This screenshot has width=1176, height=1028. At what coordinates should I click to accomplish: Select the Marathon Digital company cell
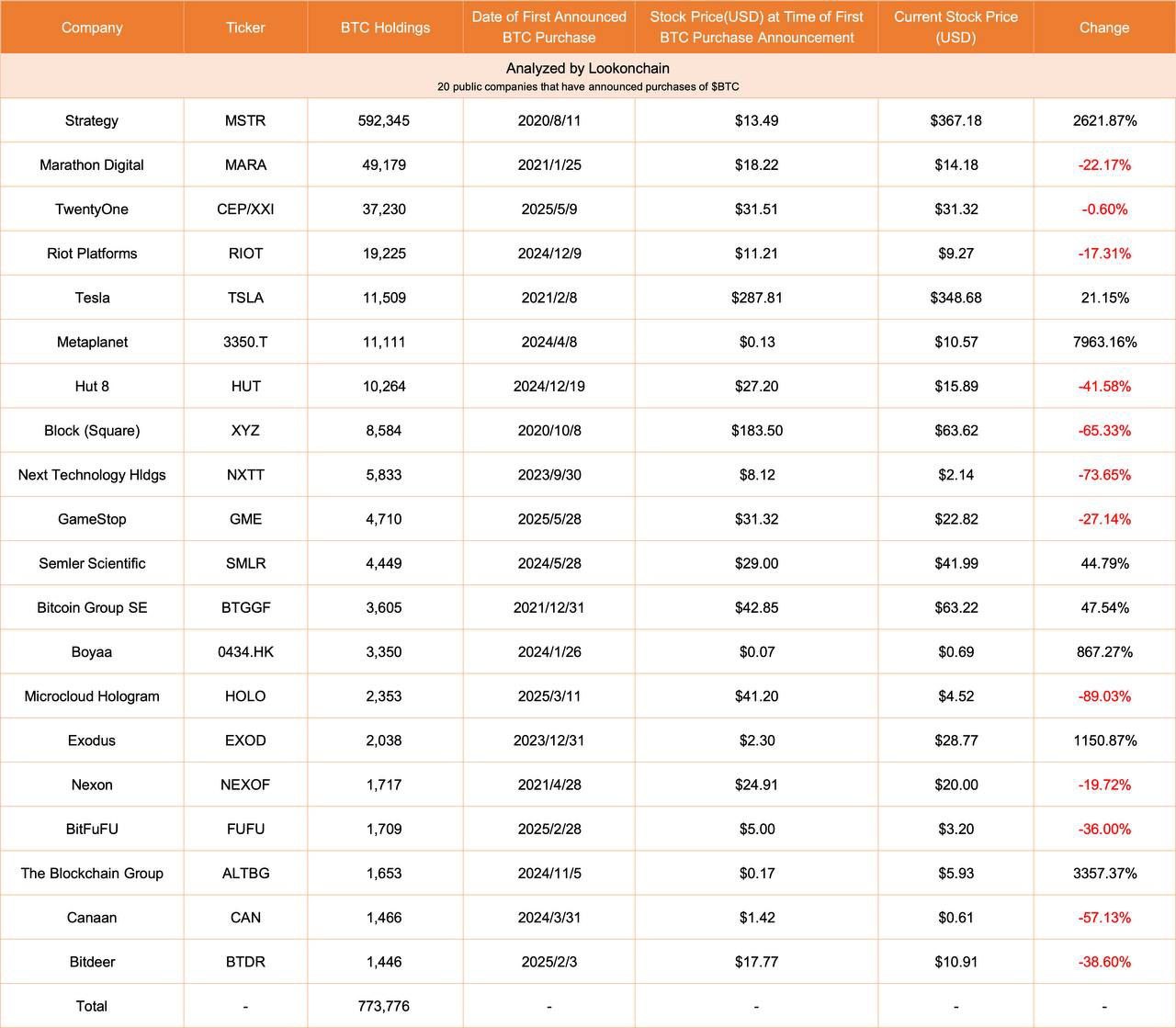92,164
